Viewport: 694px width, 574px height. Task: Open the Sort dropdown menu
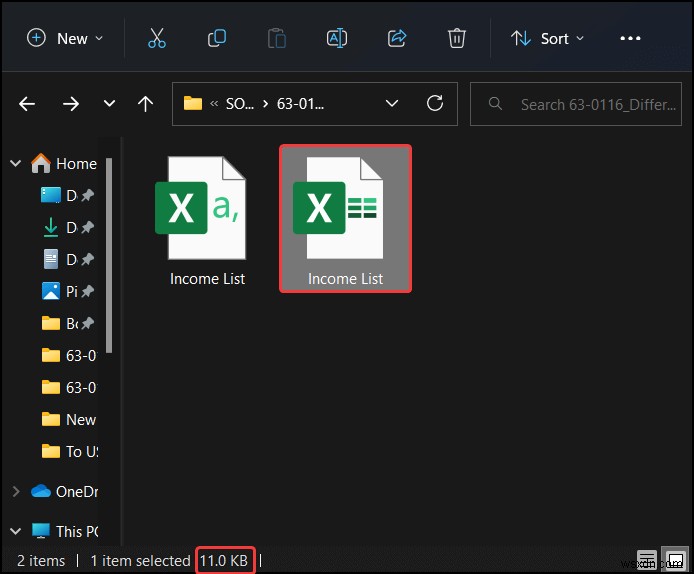[547, 39]
